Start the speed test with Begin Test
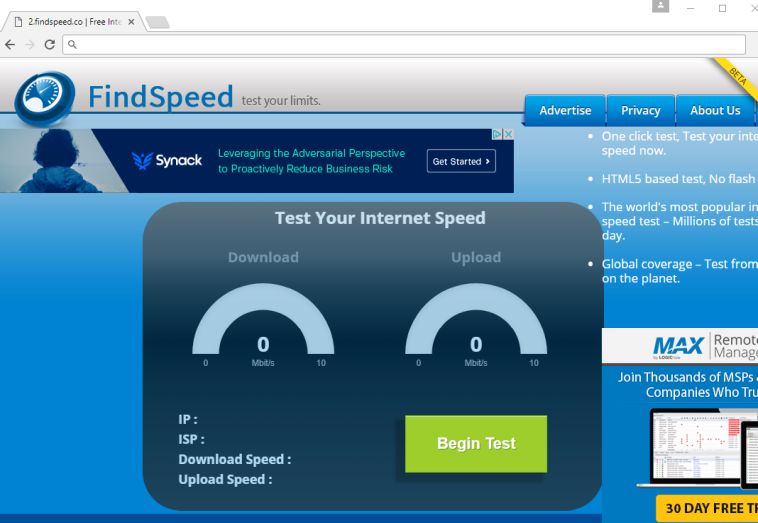Image resolution: width=758 pixels, height=523 pixels. [476, 444]
